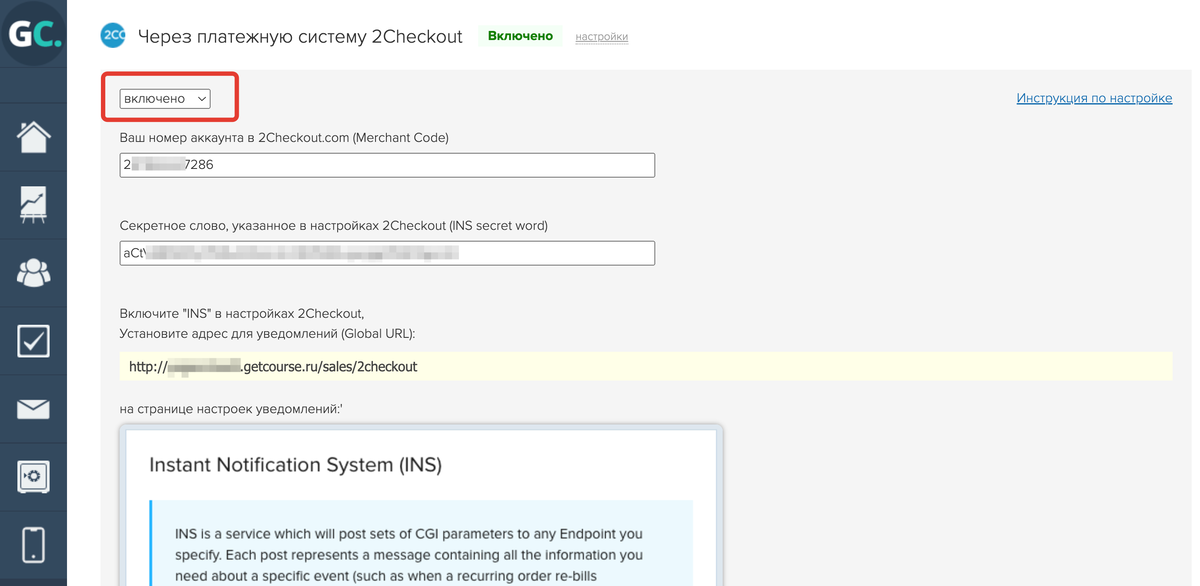Screen dimensions: 1200x586
Task: Open 'Инструкция по настройке' link
Action: point(1094,98)
